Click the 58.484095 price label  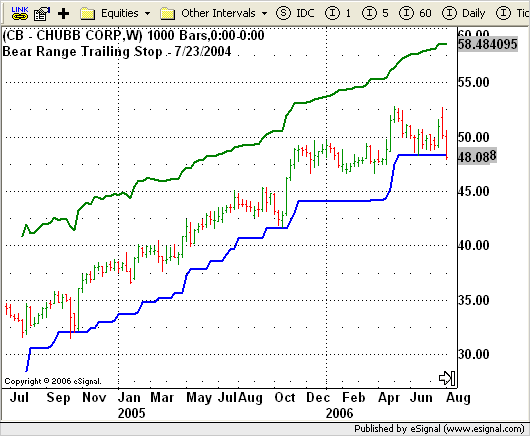click(x=488, y=44)
